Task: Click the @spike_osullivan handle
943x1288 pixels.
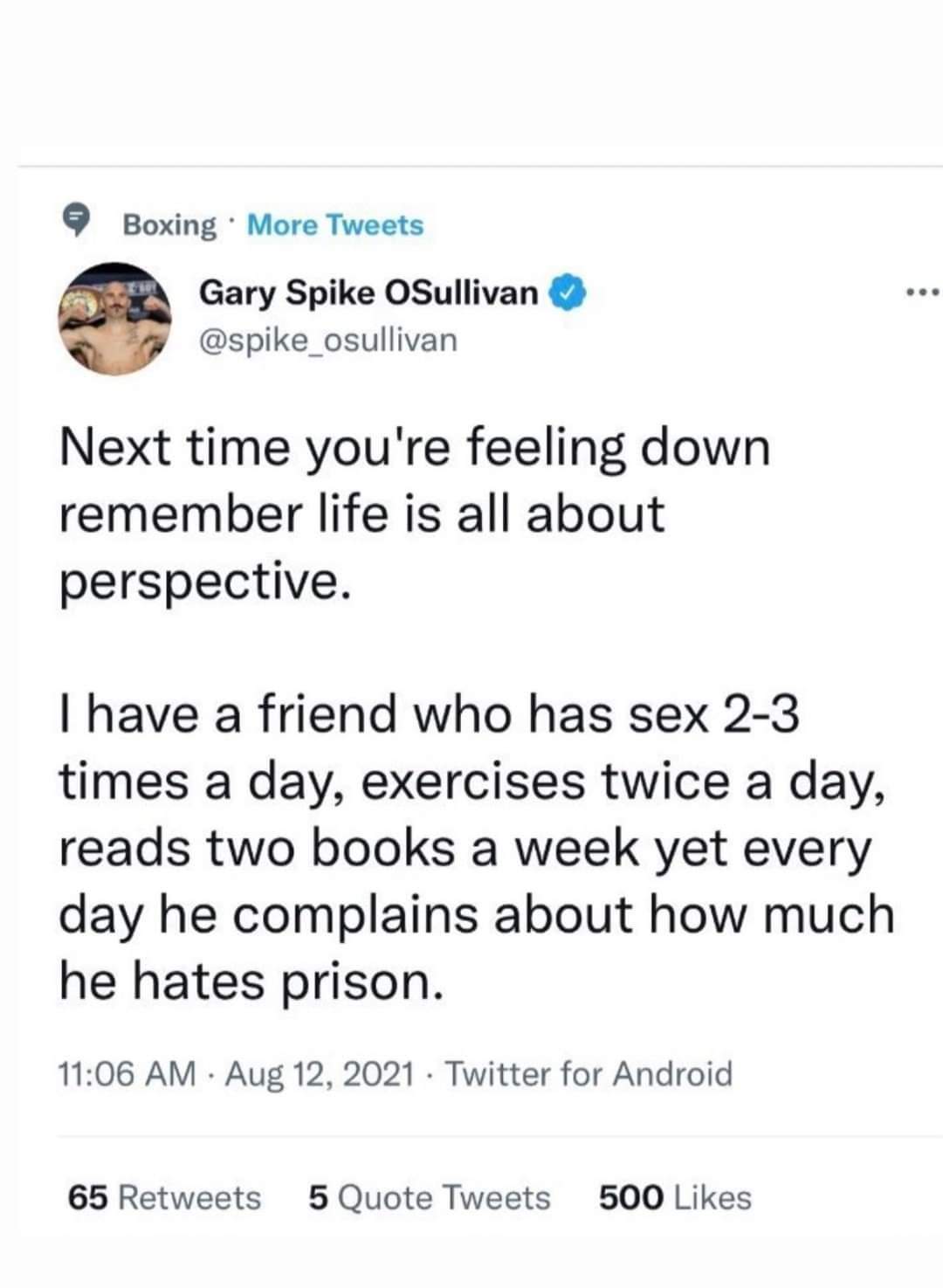Action: click(x=327, y=340)
